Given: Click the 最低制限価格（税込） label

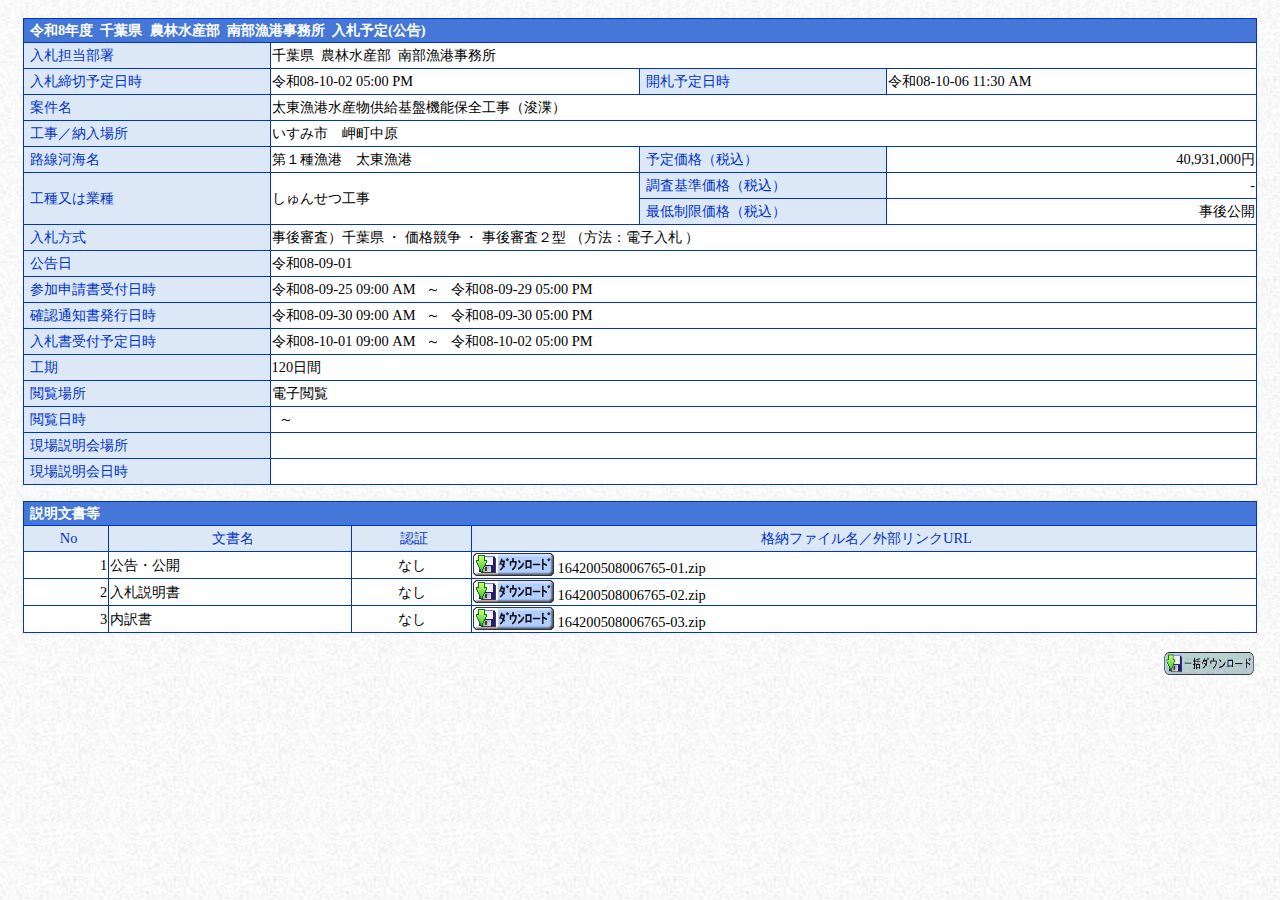Looking at the screenshot, I should coord(763,211).
